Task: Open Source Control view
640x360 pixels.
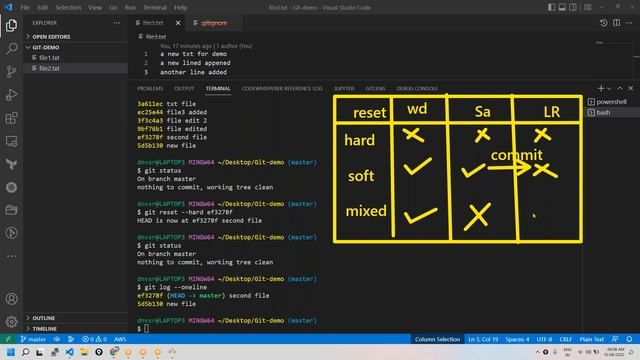Action: pos(11,72)
